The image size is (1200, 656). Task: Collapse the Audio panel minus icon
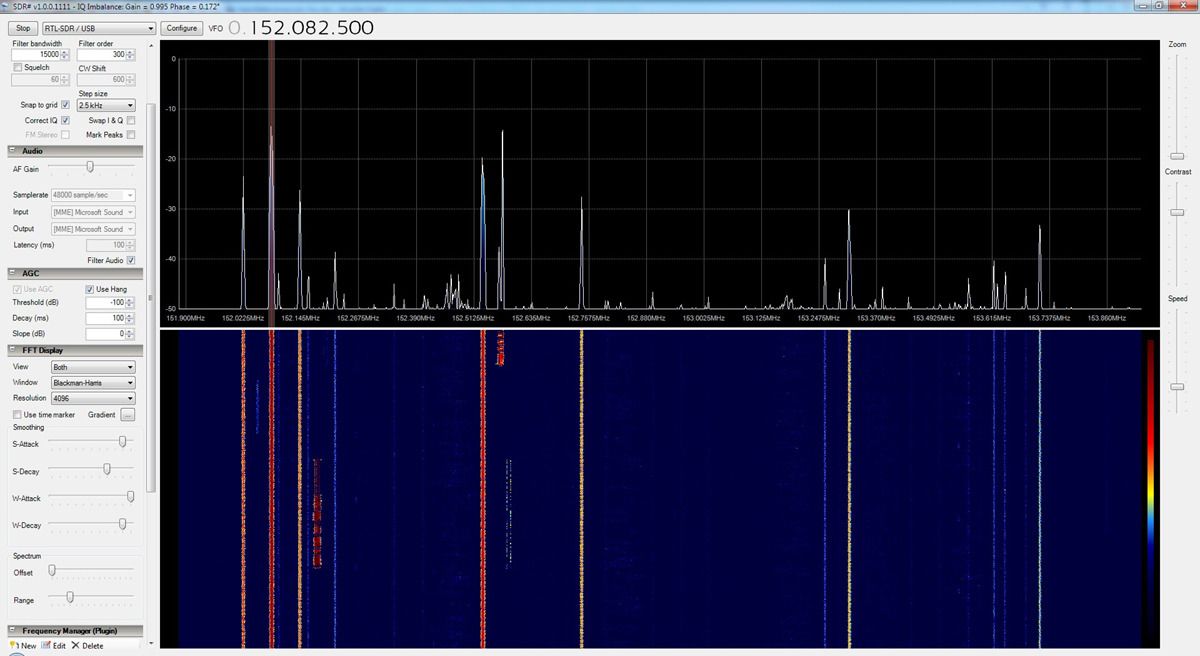[14, 151]
